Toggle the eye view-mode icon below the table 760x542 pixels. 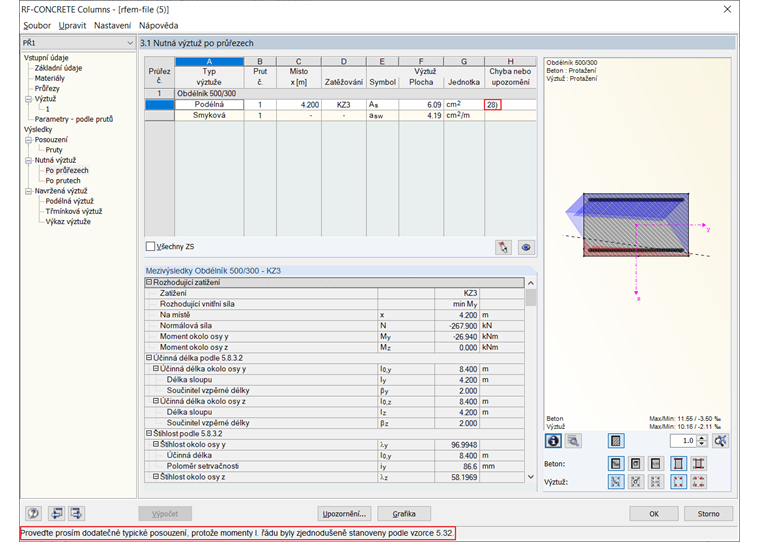click(x=526, y=247)
